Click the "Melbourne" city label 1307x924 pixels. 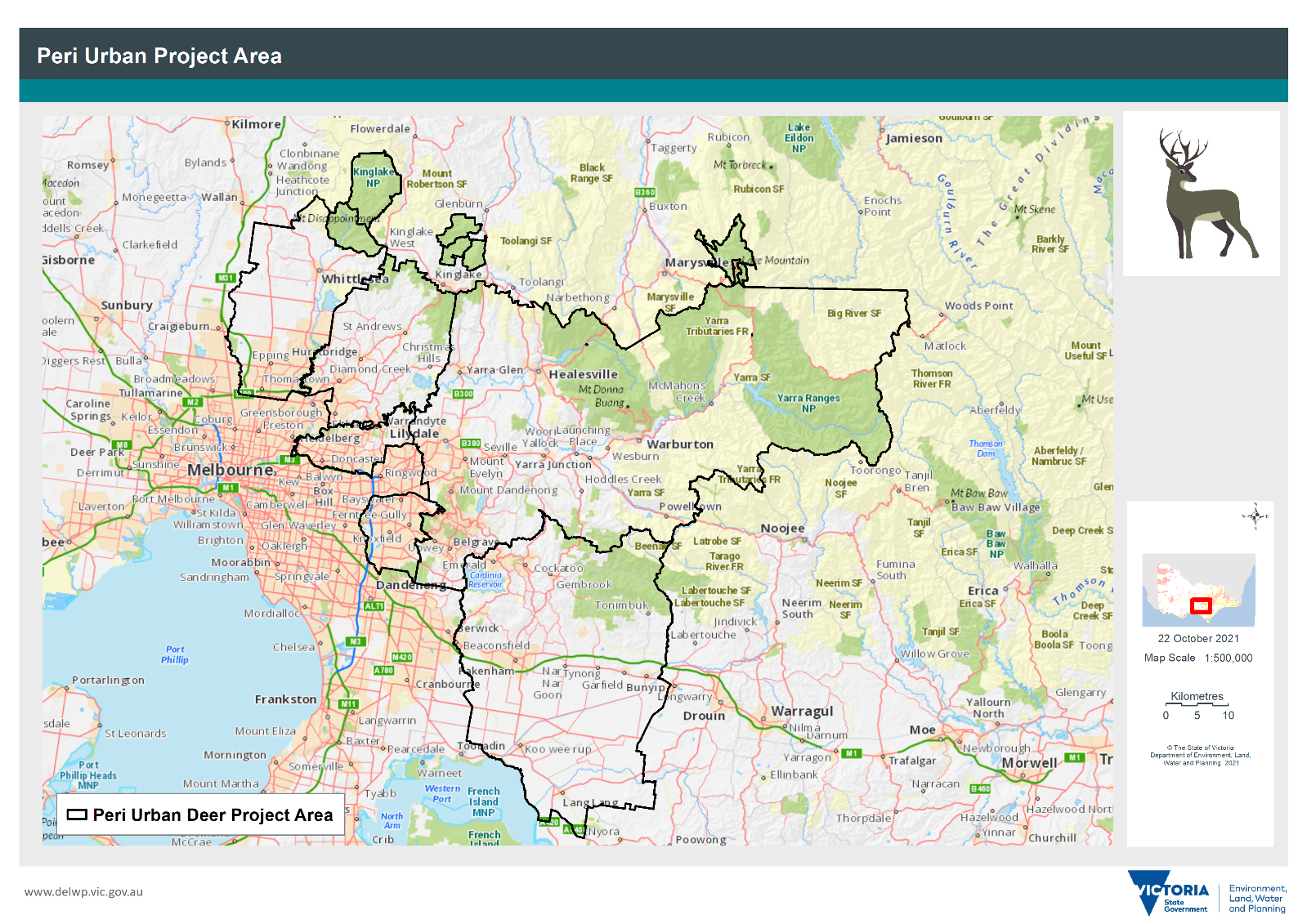pos(231,470)
